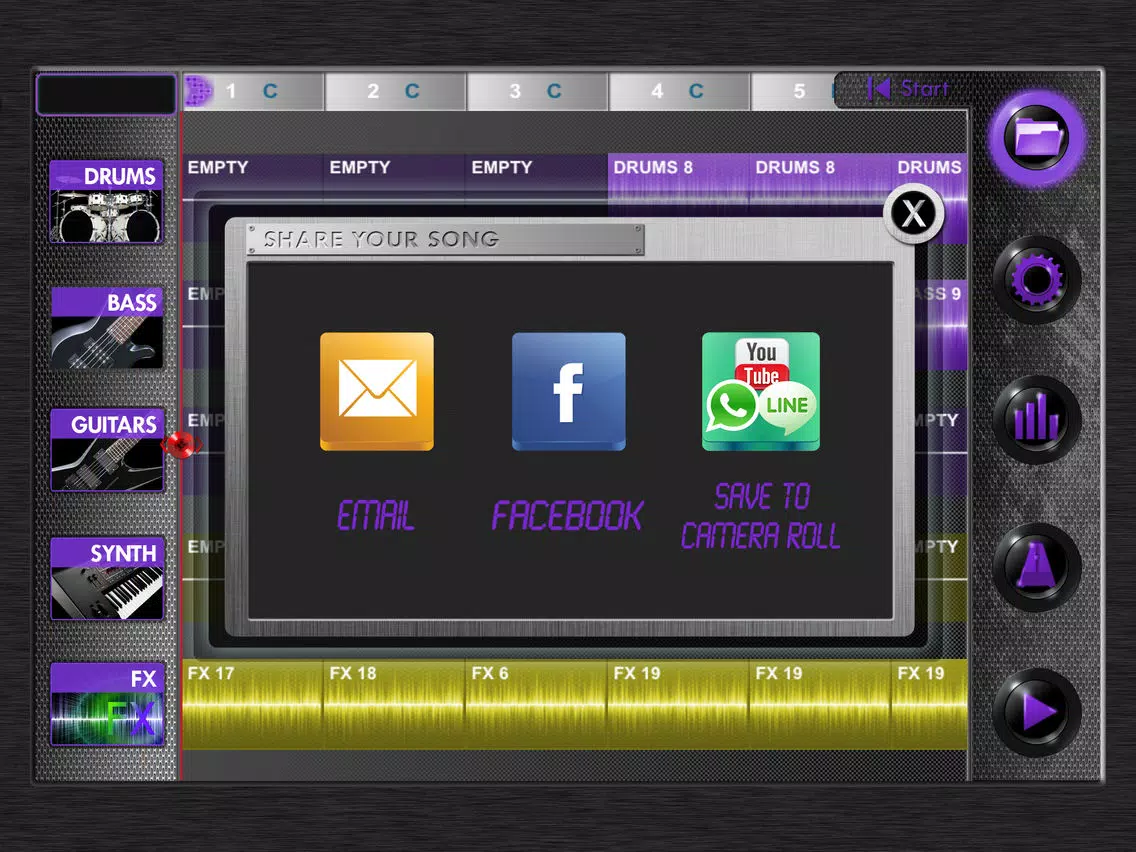Select the FX 18 loop cell
This screenshot has width=1136, height=852.
click(394, 704)
